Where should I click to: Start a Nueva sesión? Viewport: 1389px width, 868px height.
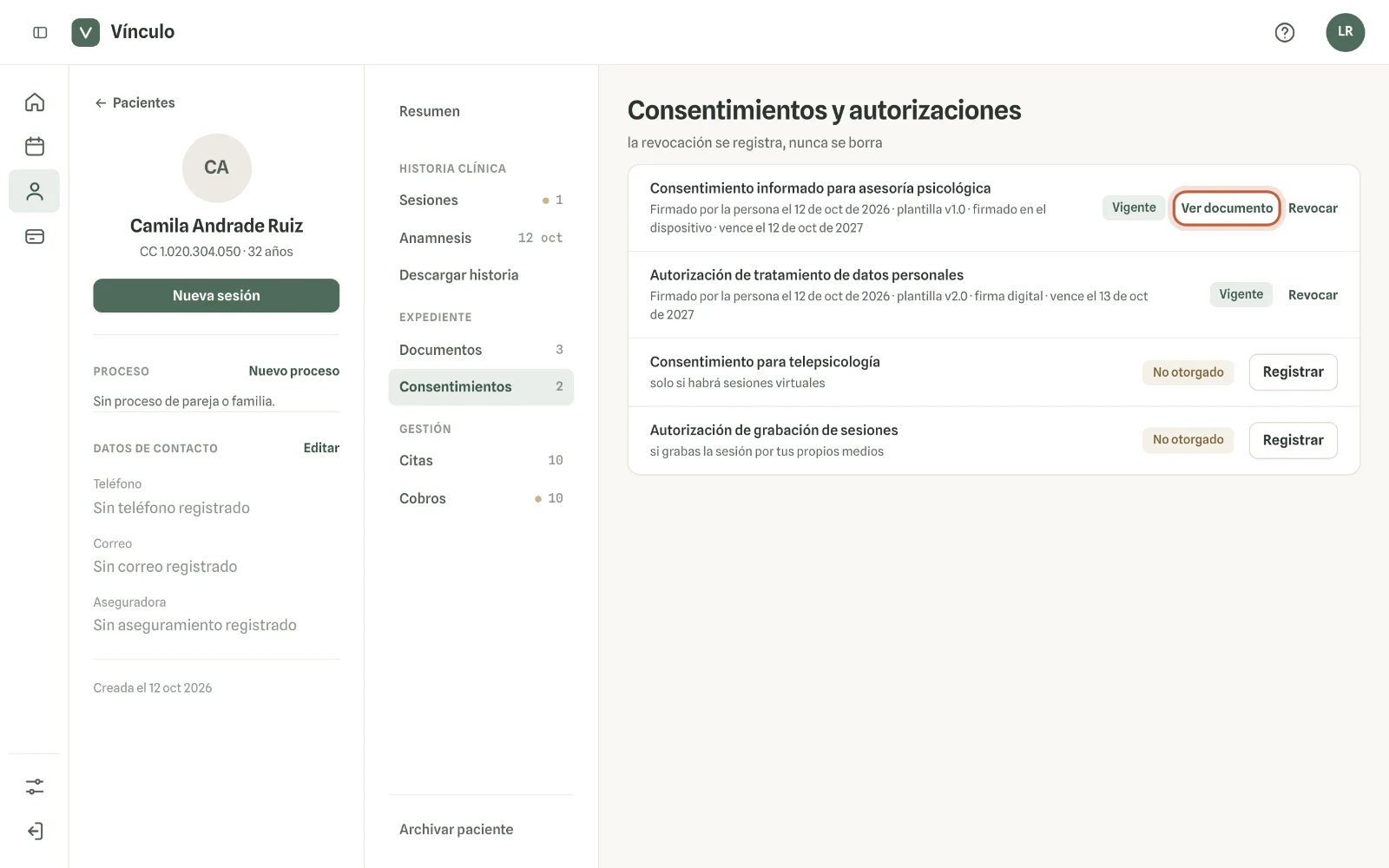[x=216, y=295]
